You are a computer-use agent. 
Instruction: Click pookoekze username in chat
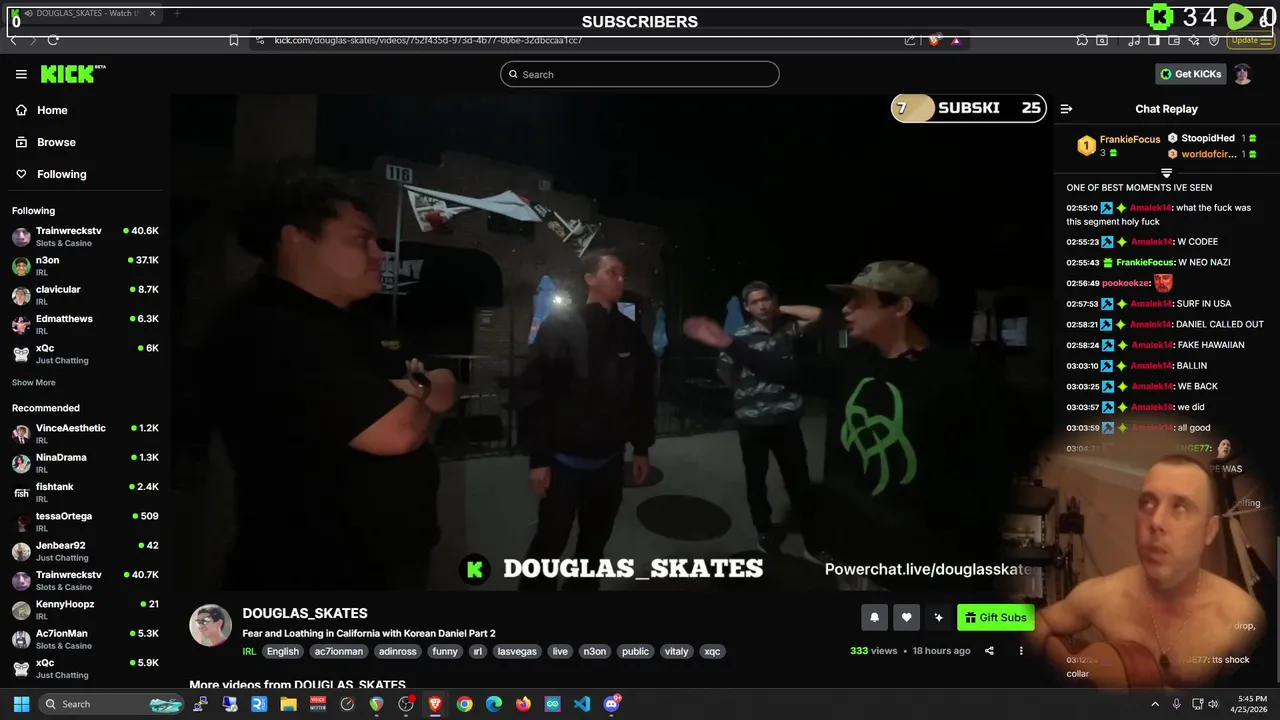(x=1126, y=283)
